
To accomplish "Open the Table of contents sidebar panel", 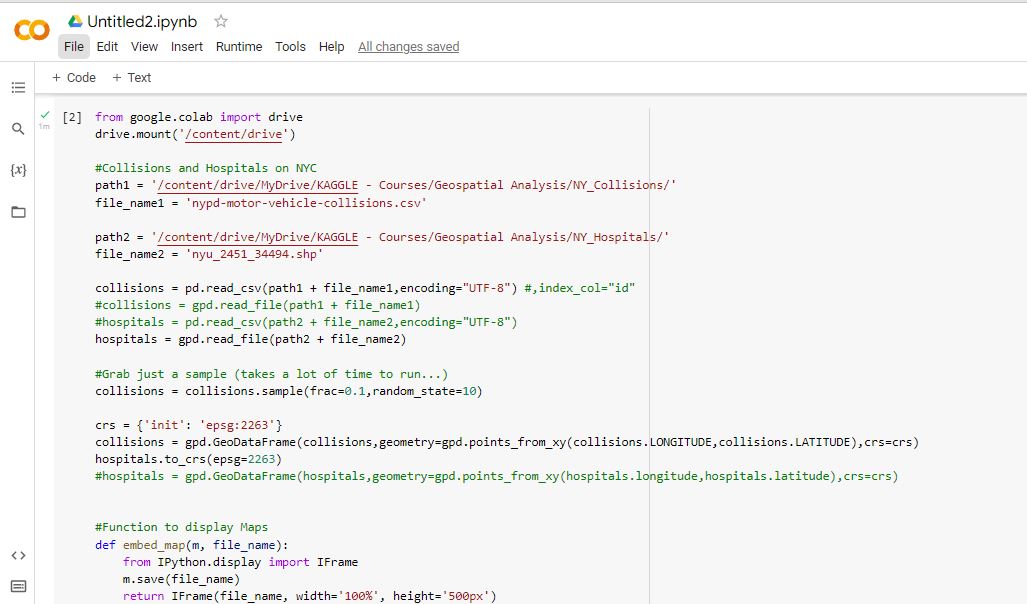I will [18, 88].
